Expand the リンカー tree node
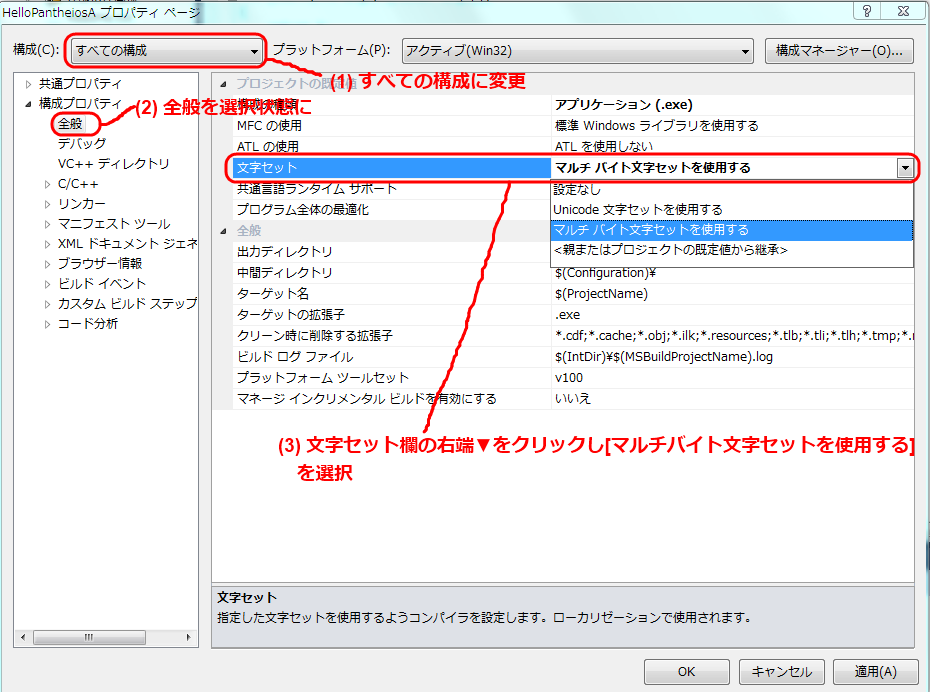This screenshot has width=930, height=692. 47,204
